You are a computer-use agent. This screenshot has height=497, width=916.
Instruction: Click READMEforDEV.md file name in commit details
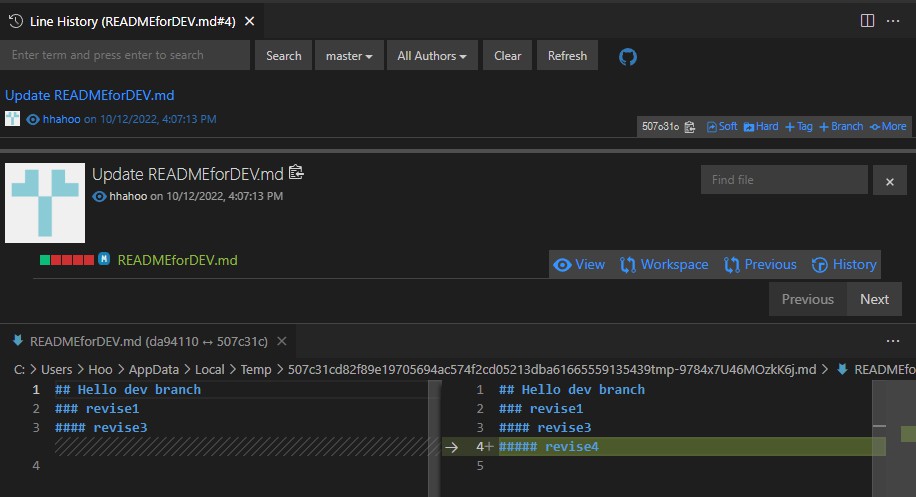[178, 260]
